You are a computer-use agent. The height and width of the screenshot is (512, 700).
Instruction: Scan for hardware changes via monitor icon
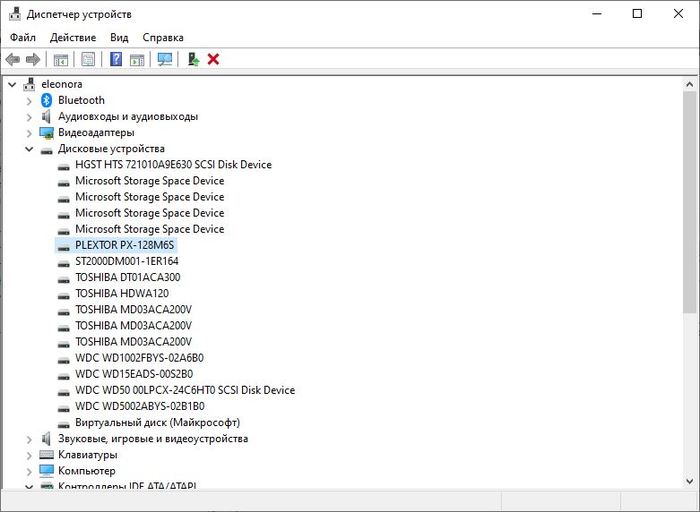pos(165,60)
